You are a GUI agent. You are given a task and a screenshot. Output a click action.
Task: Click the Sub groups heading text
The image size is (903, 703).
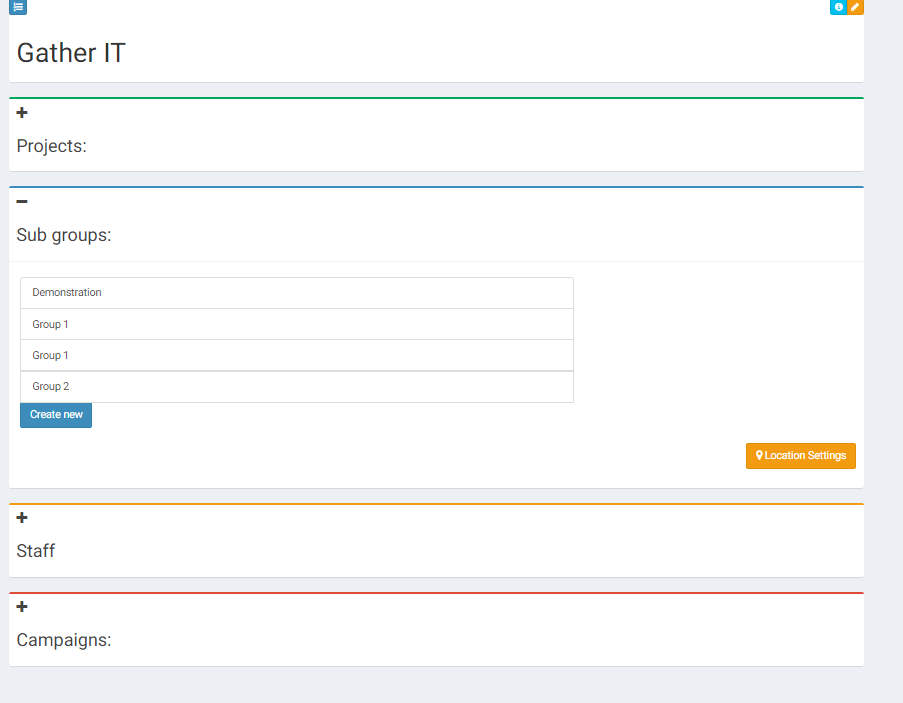[64, 236]
